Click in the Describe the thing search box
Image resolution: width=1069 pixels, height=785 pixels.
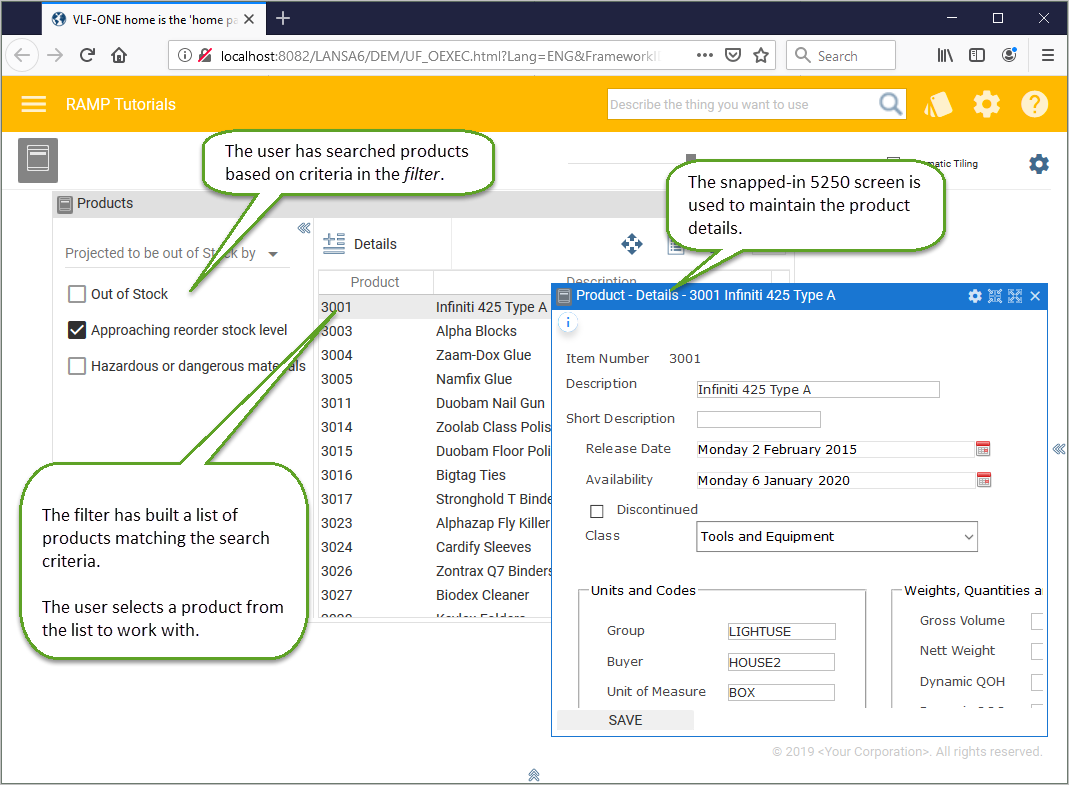click(742, 104)
